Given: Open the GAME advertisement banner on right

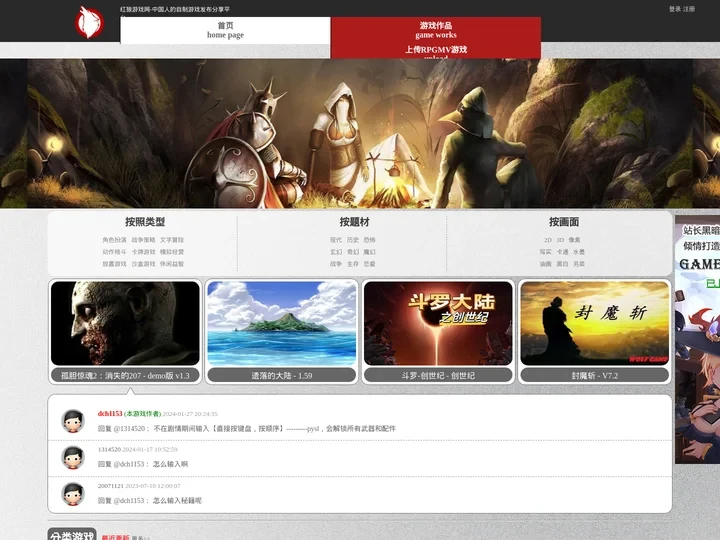Looking at the screenshot, I should pos(698,340).
